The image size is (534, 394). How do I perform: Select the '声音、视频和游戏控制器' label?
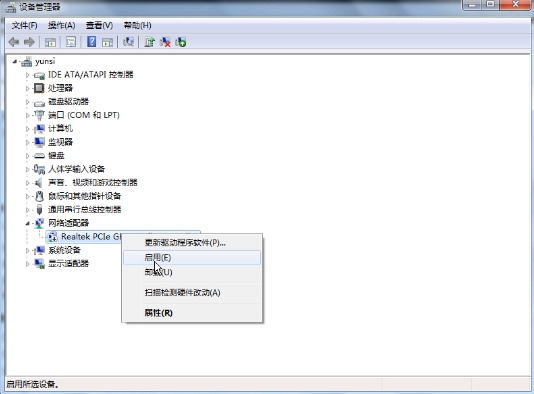click(x=93, y=183)
